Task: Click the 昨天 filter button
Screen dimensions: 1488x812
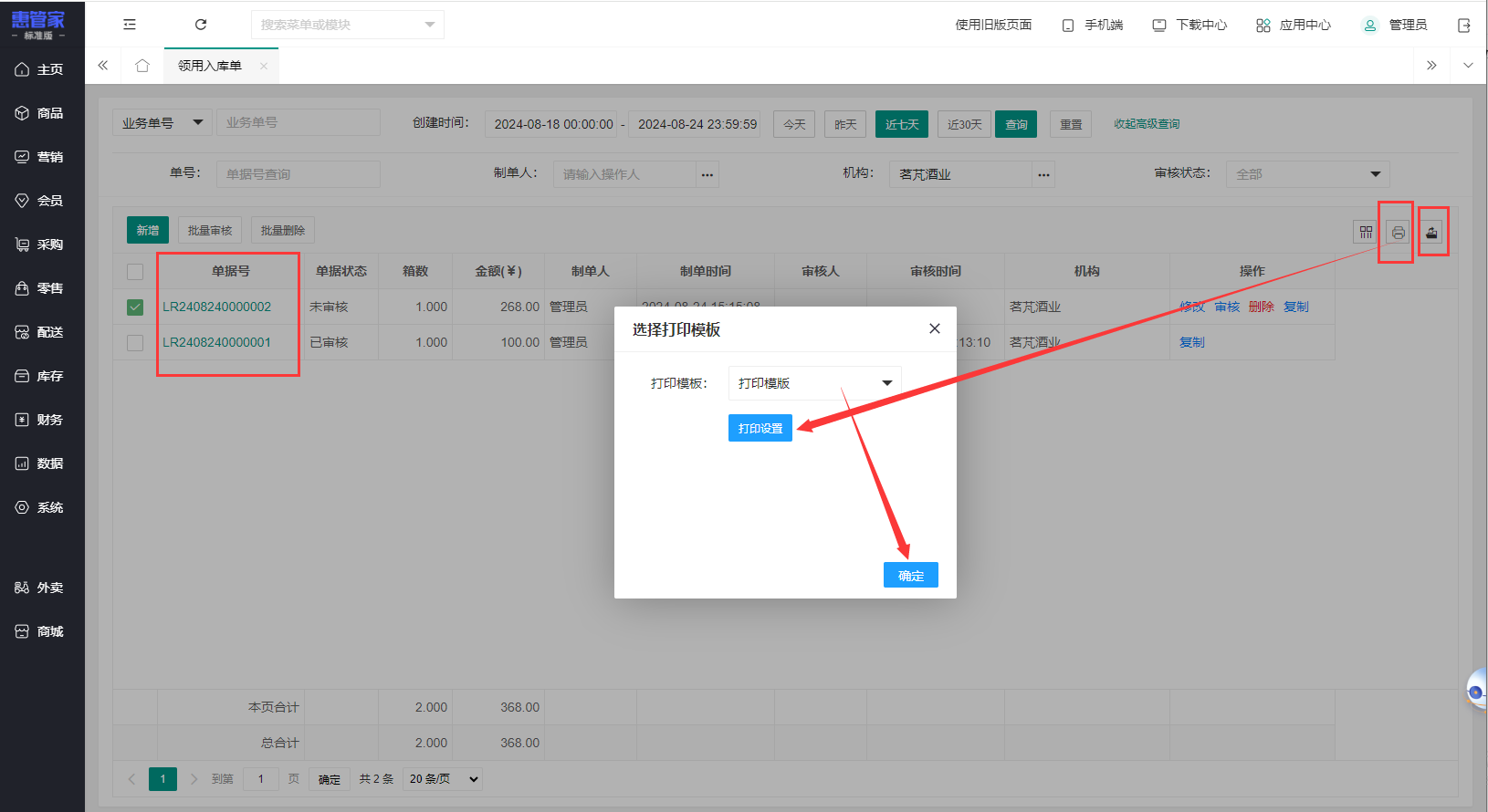Action: pos(845,124)
